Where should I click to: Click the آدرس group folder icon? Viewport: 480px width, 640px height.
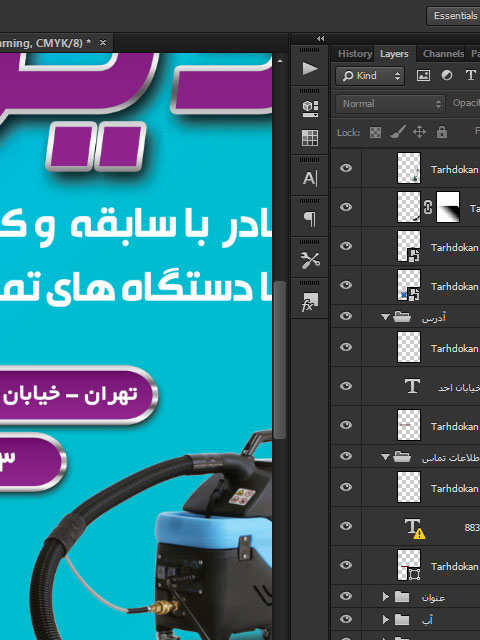coord(402,317)
